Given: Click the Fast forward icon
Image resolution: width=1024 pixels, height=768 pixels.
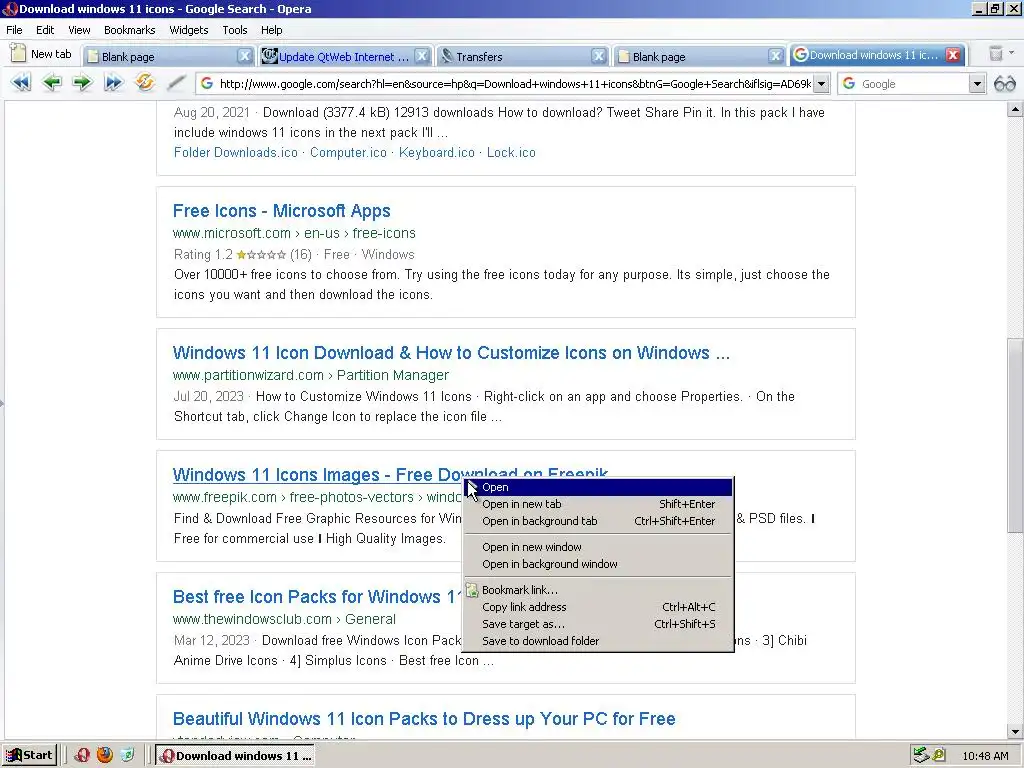Looking at the screenshot, I should pyautogui.click(x=113, y=83).
